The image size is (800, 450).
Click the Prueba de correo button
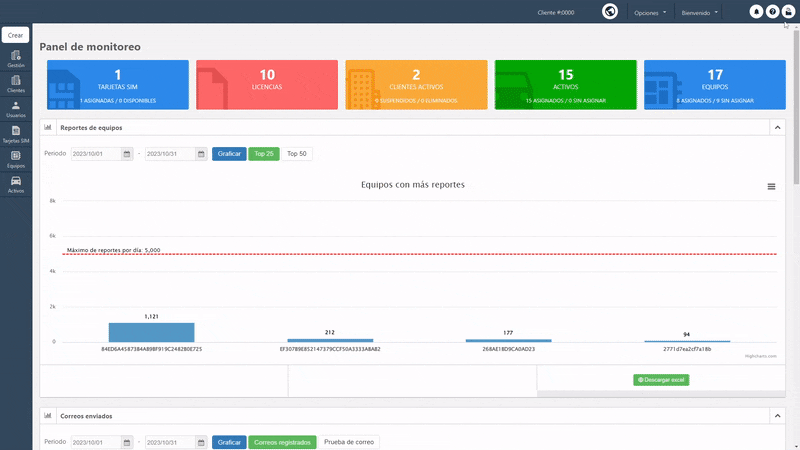(349, 442)
